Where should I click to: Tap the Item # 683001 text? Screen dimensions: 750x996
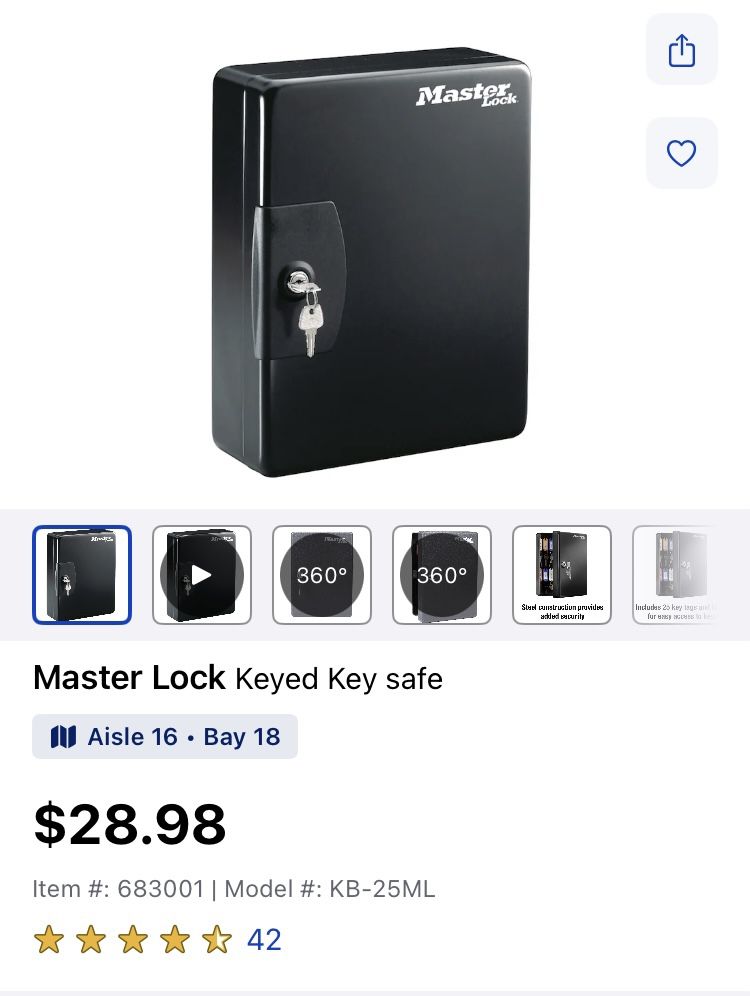[x=118, y=889]
